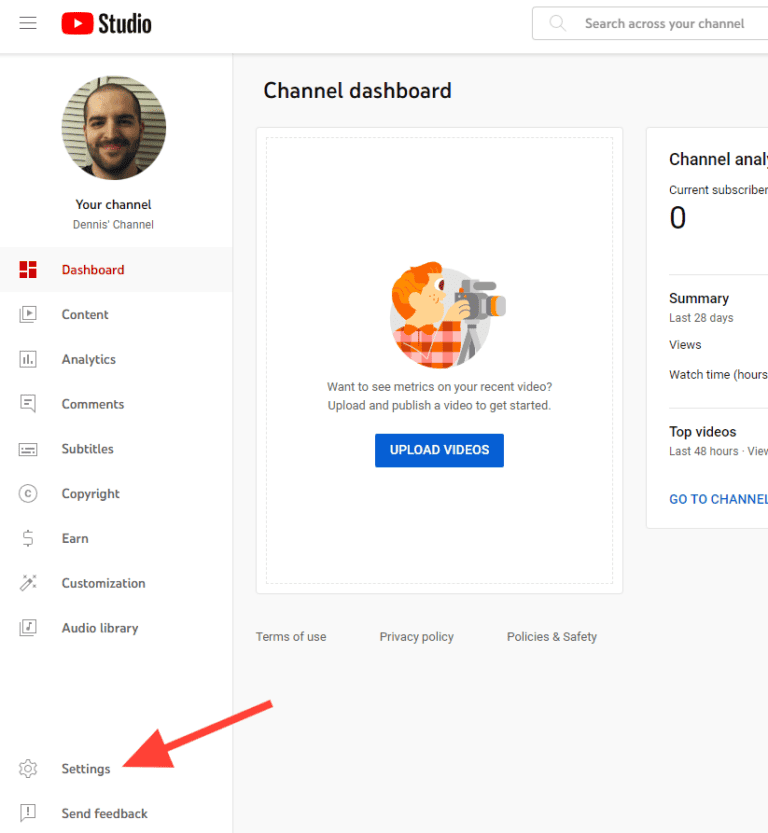
Task: Click the Audio library icon
Action: tap(28, 627)
